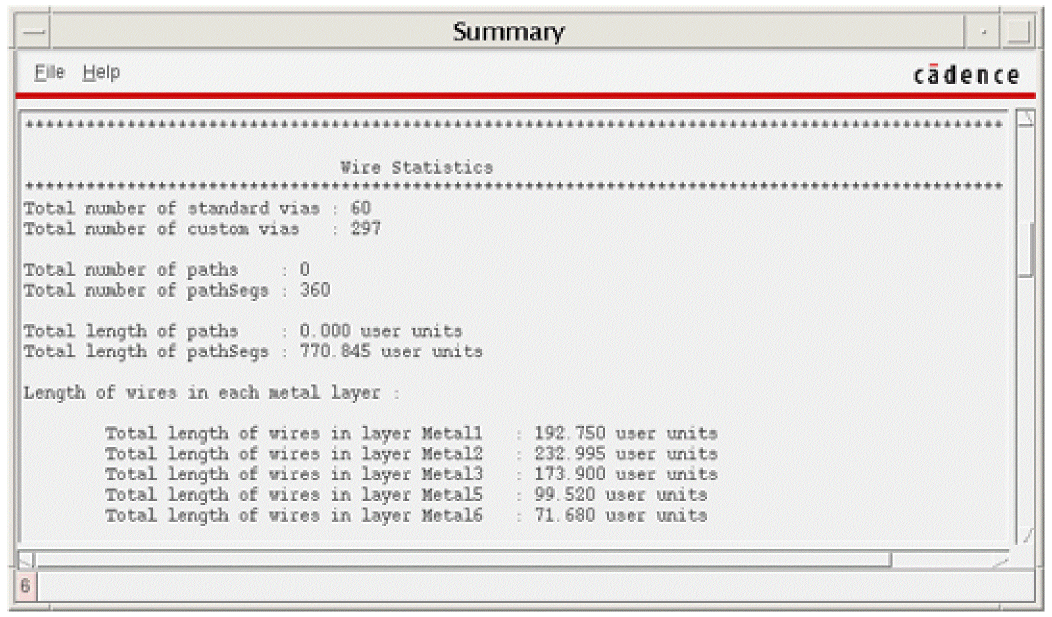This screenshot has width=1052, height=617.
Task: Open the Help menu
Action: tap(101, 72)
